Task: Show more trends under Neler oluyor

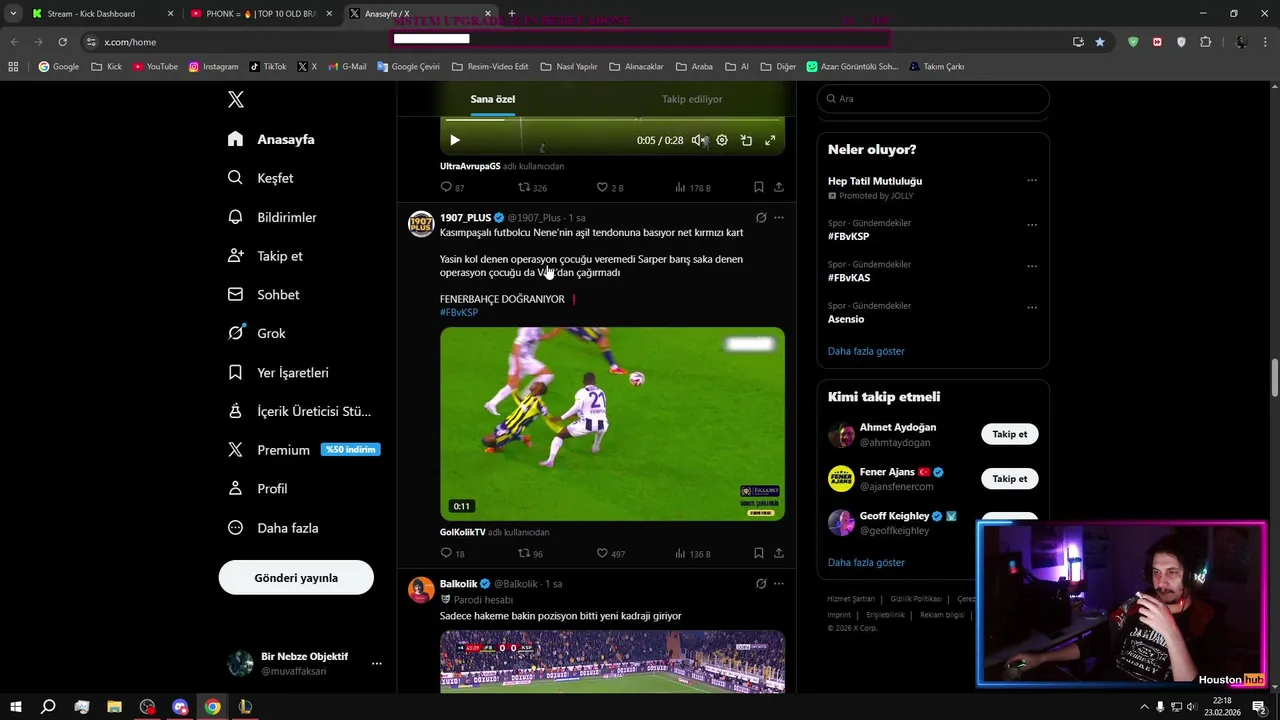Action: 866,351
